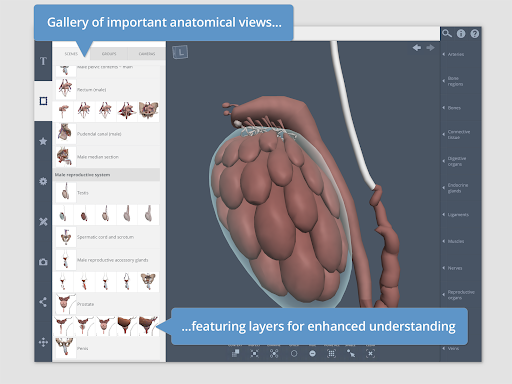The height and width of the screenshot is (384, 512).
Task: Click the Spermatic cord and scrotum thumbnail
Action: (65, 237)
